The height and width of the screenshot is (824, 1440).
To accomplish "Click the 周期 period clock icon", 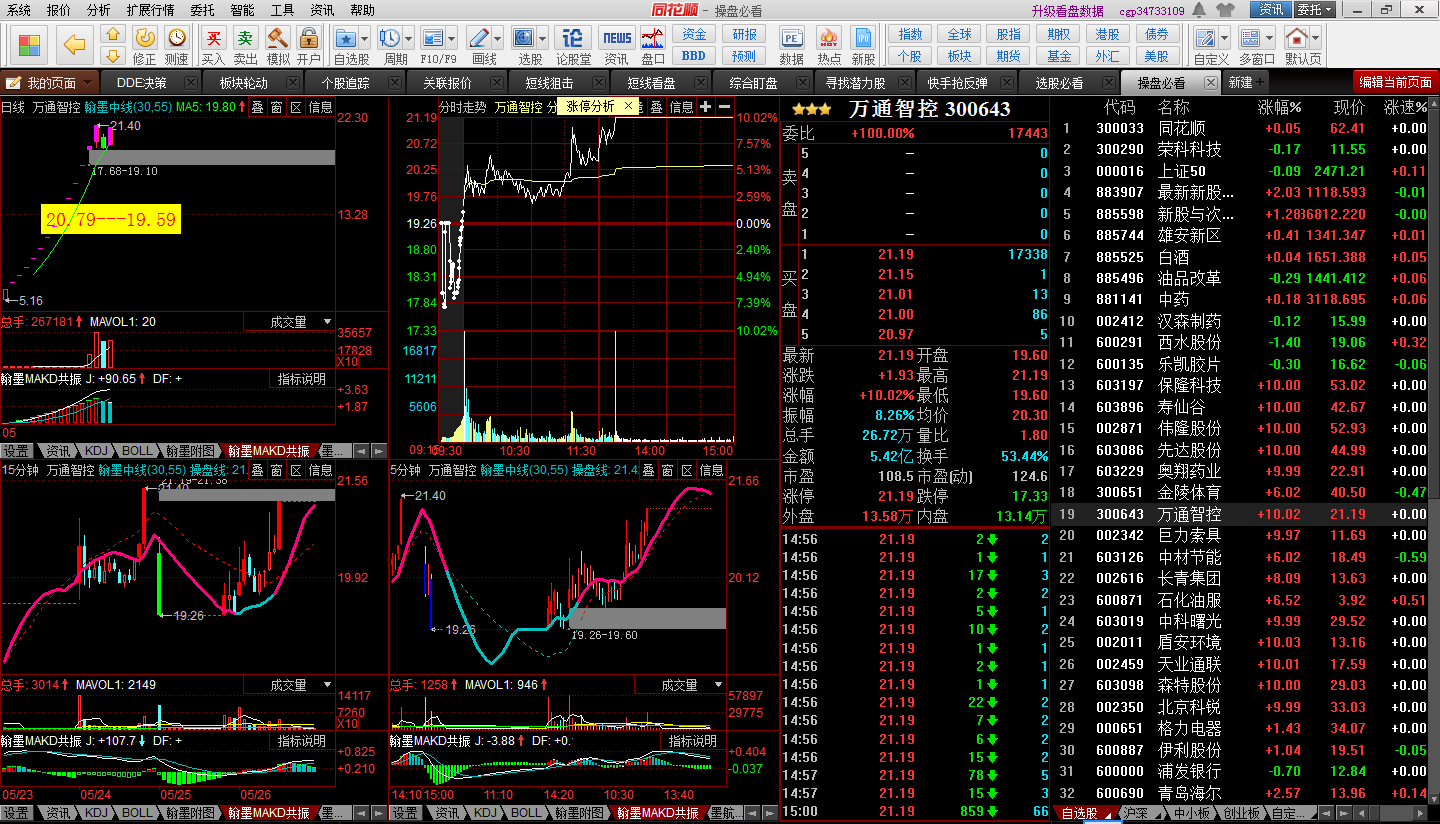I will pyautogui.click(x=390, y=38).
